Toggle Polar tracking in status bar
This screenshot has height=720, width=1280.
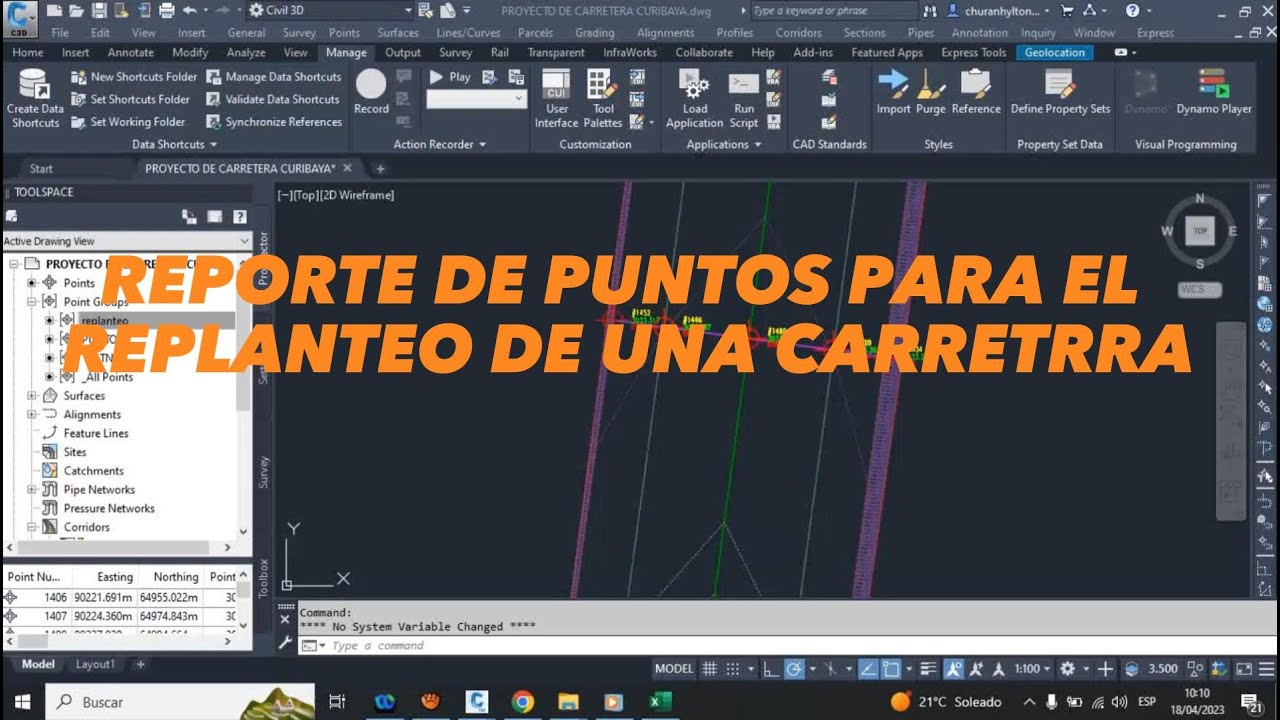pyautogui.click(x=795, y=669)
